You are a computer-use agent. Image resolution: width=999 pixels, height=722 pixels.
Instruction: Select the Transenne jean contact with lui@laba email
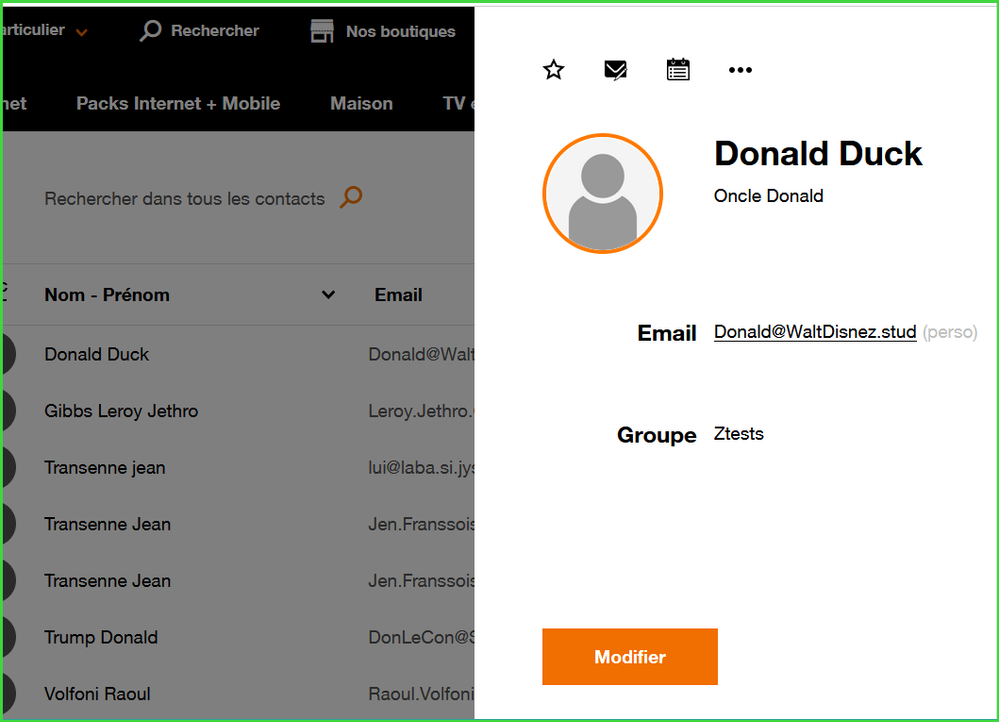tap(104, 468)
